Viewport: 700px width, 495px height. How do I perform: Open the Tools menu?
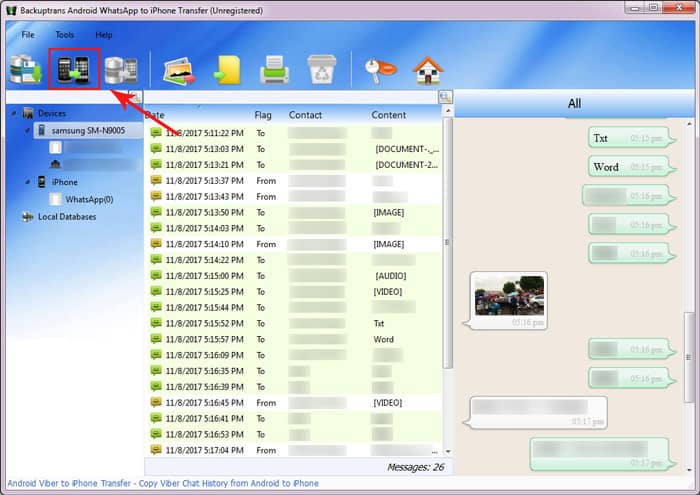(x=65, y=35)
